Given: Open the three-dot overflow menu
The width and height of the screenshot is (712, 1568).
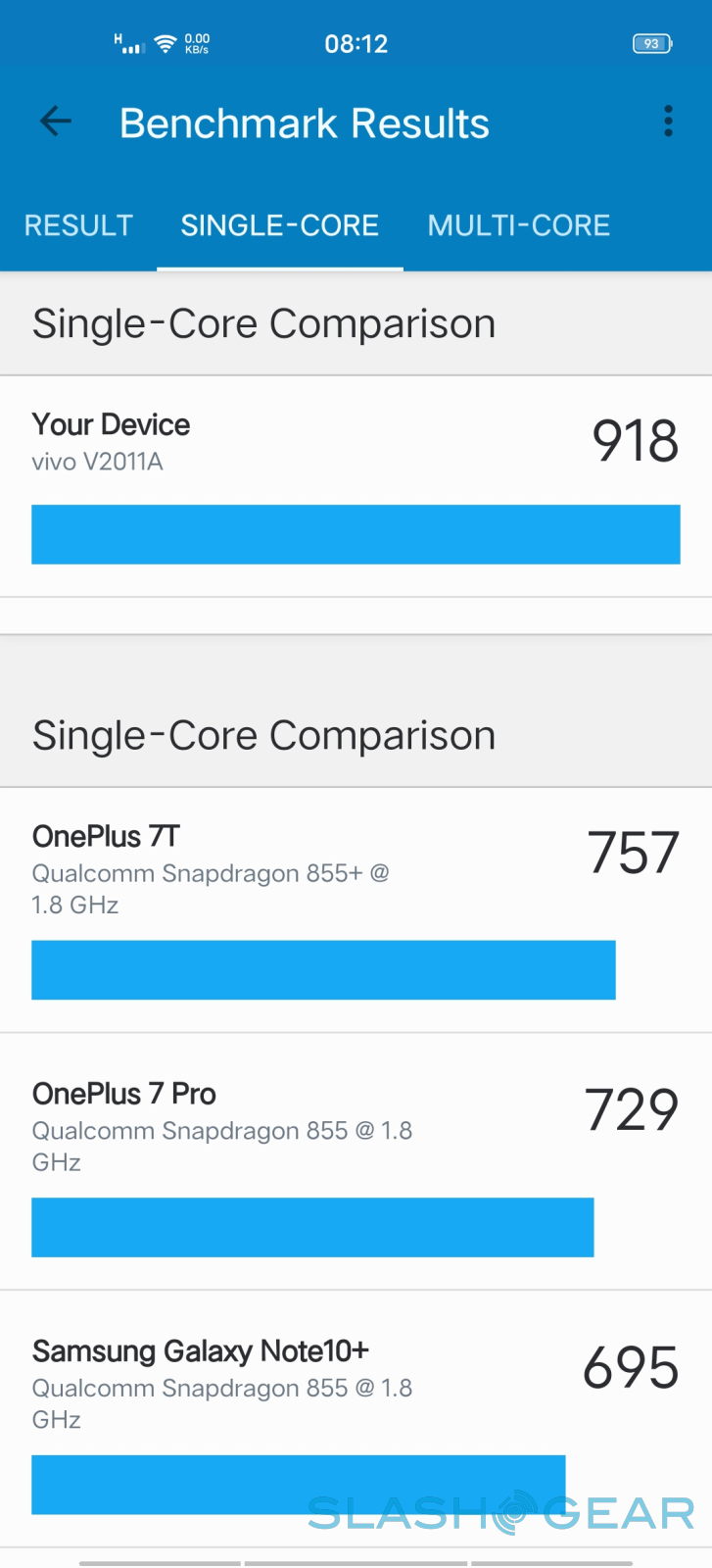Looking at the screenshot, I should pyautogui.click(x=668, y=122).
